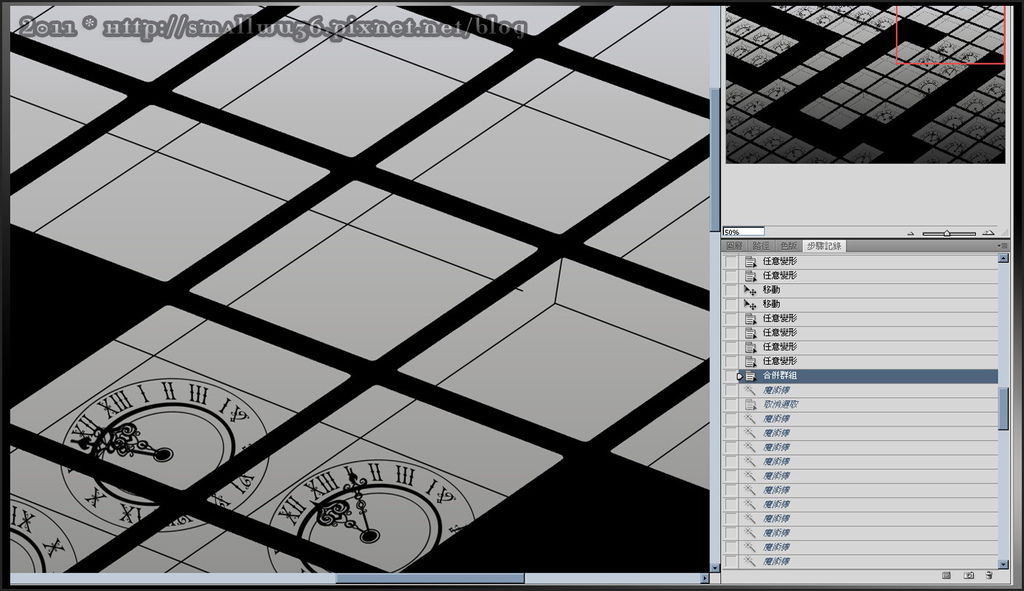The image size is (1024, 591).
Task: Toggle history brush source box for 合併群組
Action: point(731,375)
